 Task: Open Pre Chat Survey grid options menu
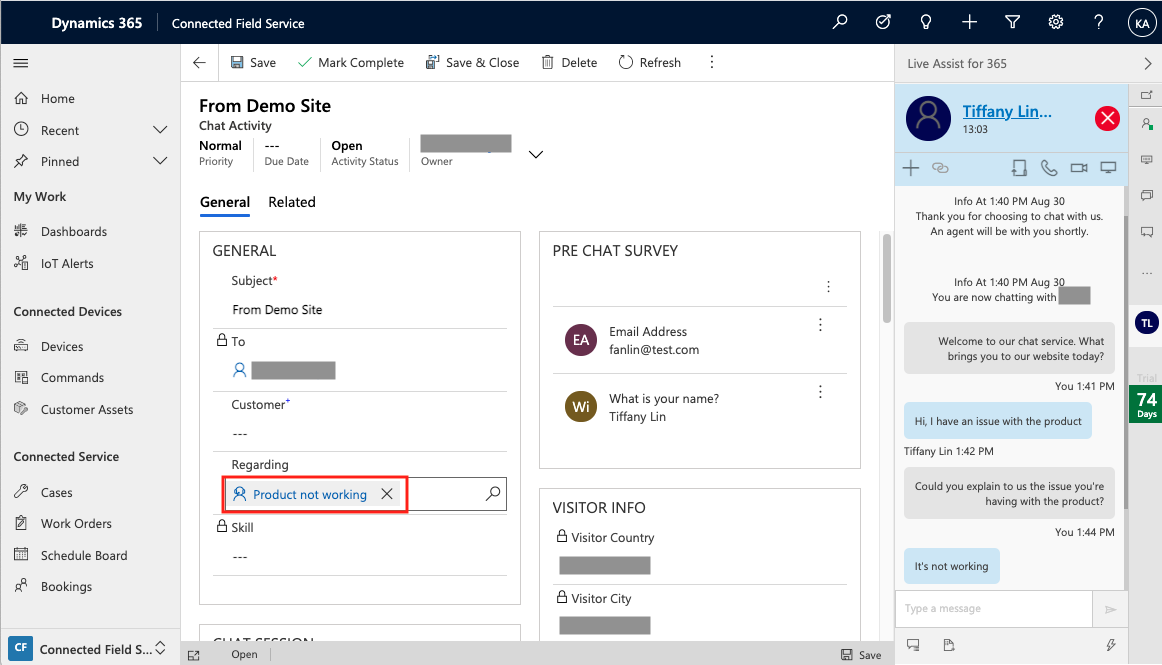[828, 286]
